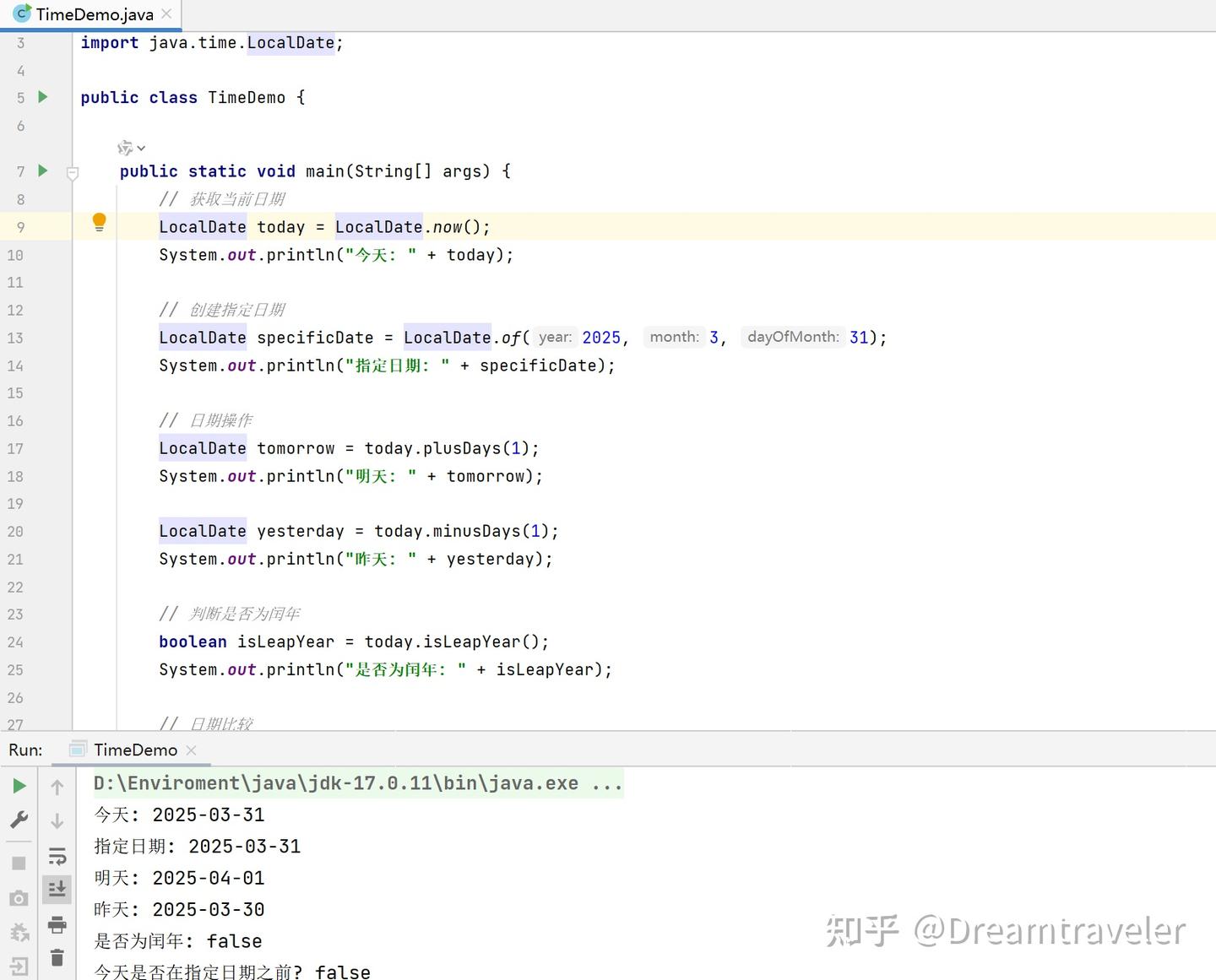Image resolution: width=1216 pixels, height=980 pixels.
Task: Click the 'dayOfMonth:' inlay hint on line 13
Action: (x=793, y=337)
